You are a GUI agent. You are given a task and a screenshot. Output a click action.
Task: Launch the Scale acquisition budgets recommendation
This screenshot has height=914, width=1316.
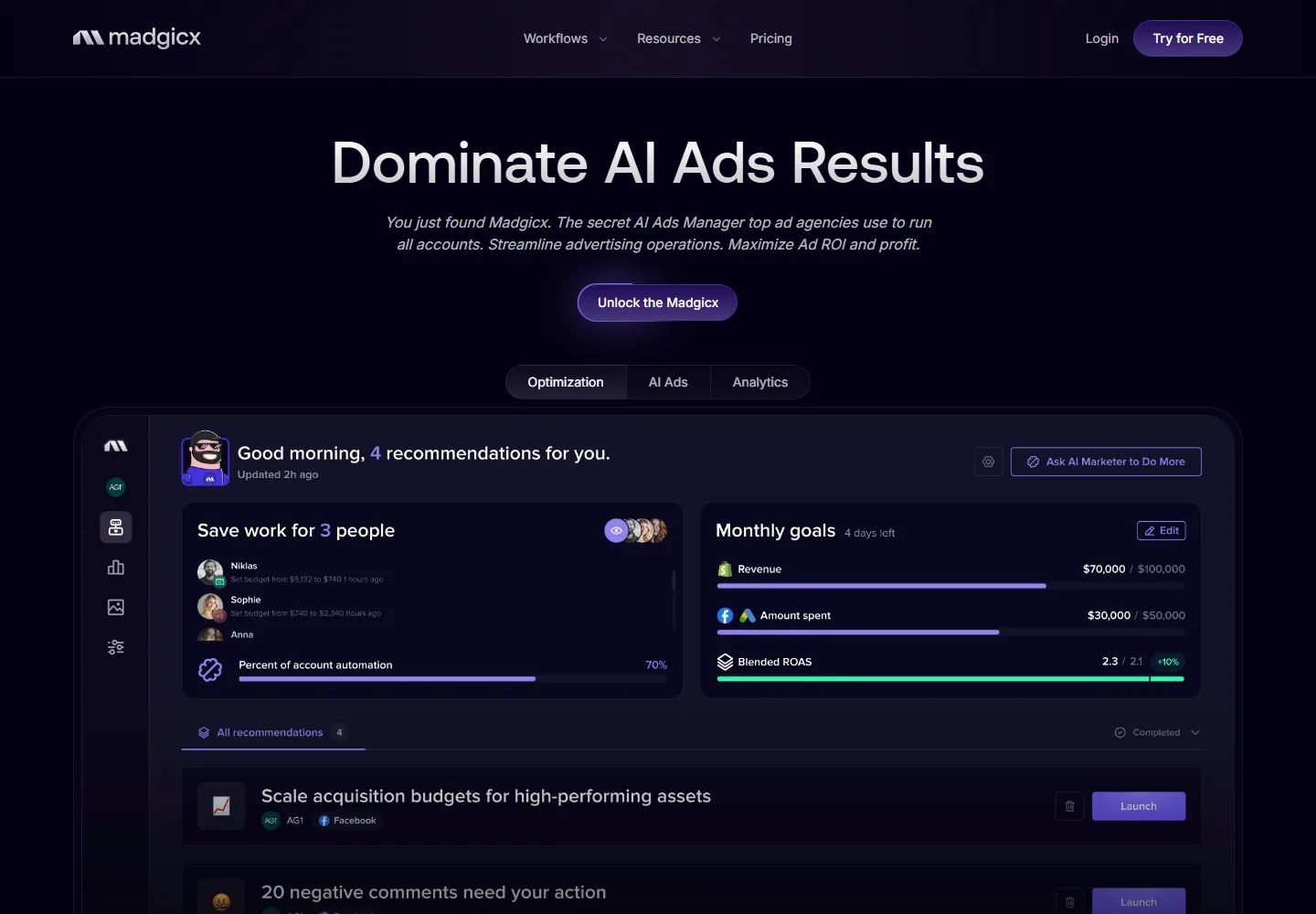[1139, 806]
